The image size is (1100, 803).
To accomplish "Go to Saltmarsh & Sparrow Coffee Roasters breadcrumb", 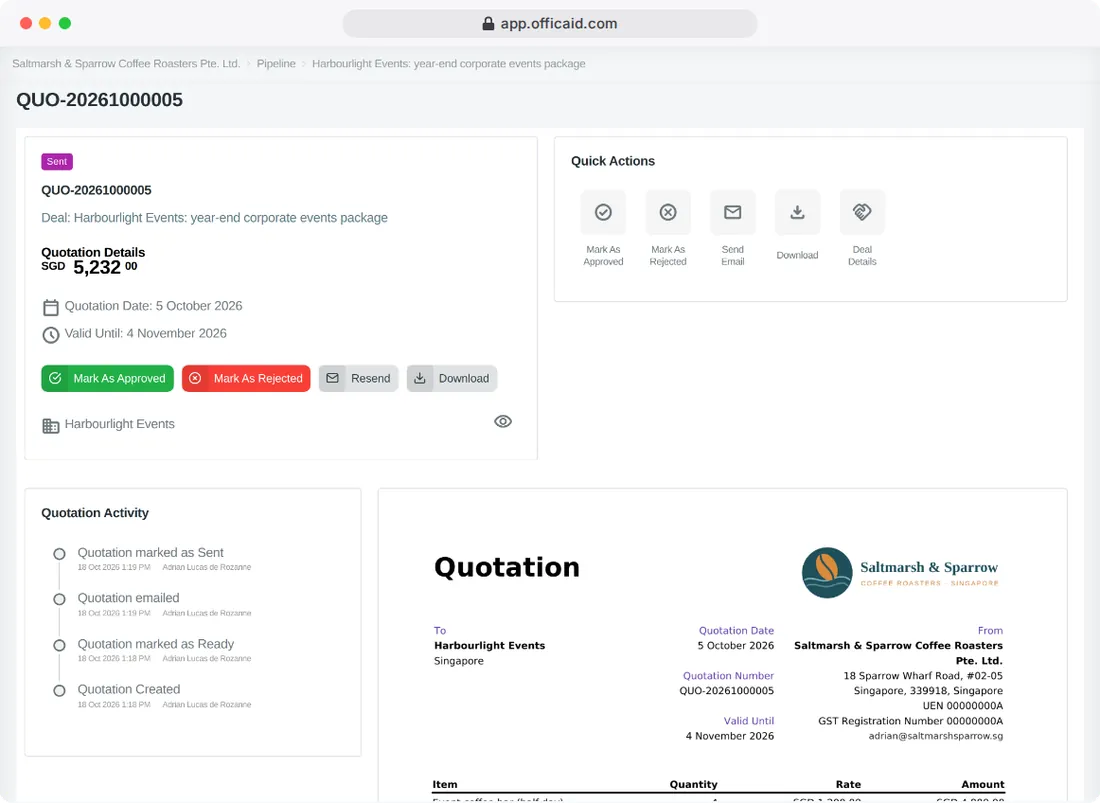I will [126, 63].
